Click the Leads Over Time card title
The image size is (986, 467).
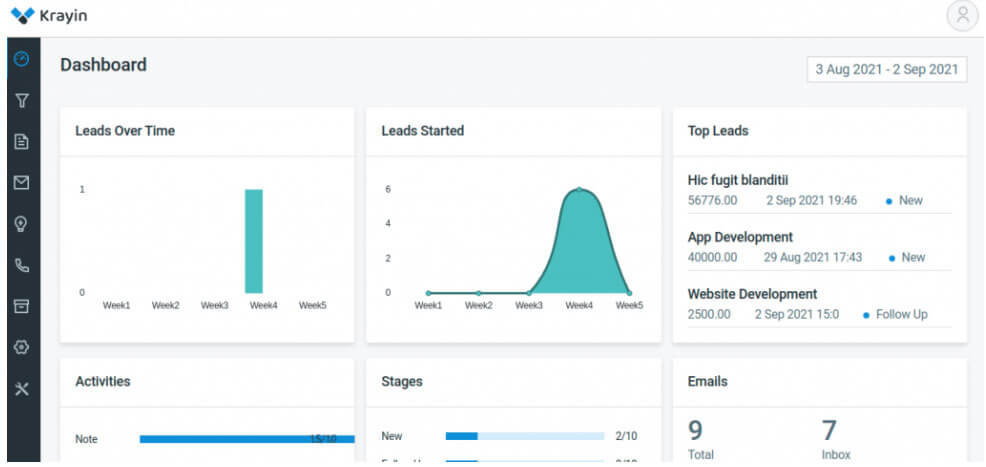coord(125,131)
